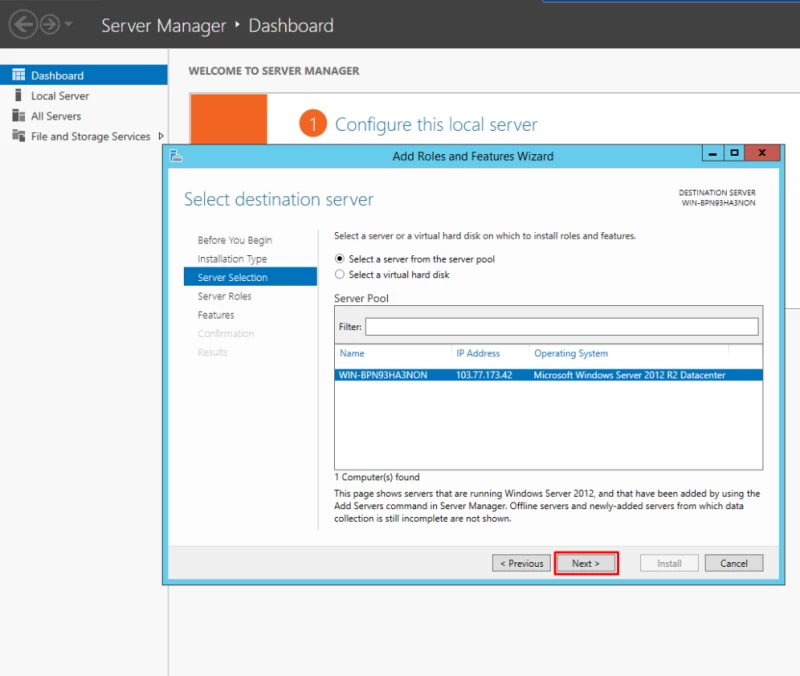Click Configure this local server link

pos(436,124)
